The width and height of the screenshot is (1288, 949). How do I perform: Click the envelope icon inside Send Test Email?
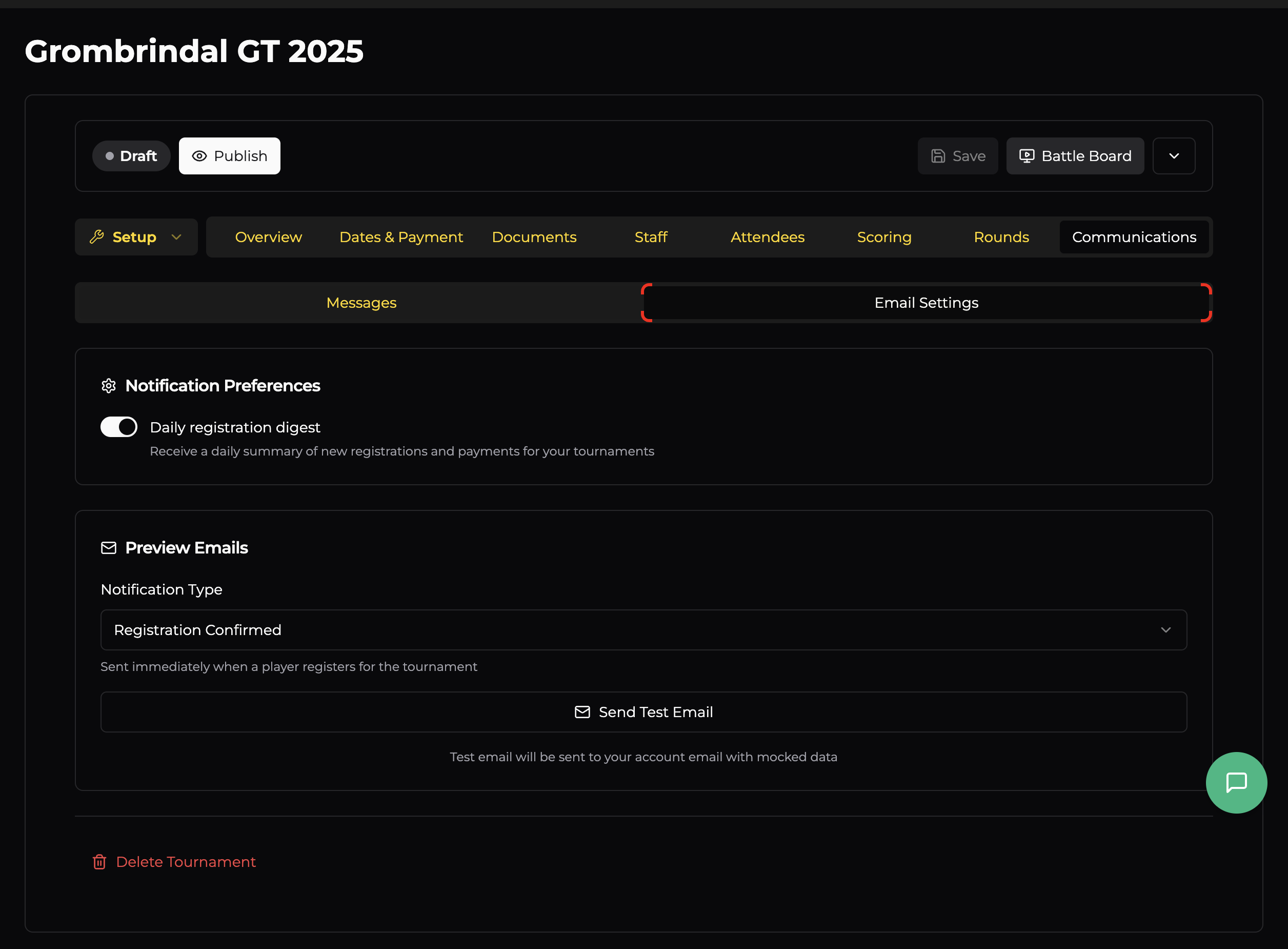[x=582, y=712]
